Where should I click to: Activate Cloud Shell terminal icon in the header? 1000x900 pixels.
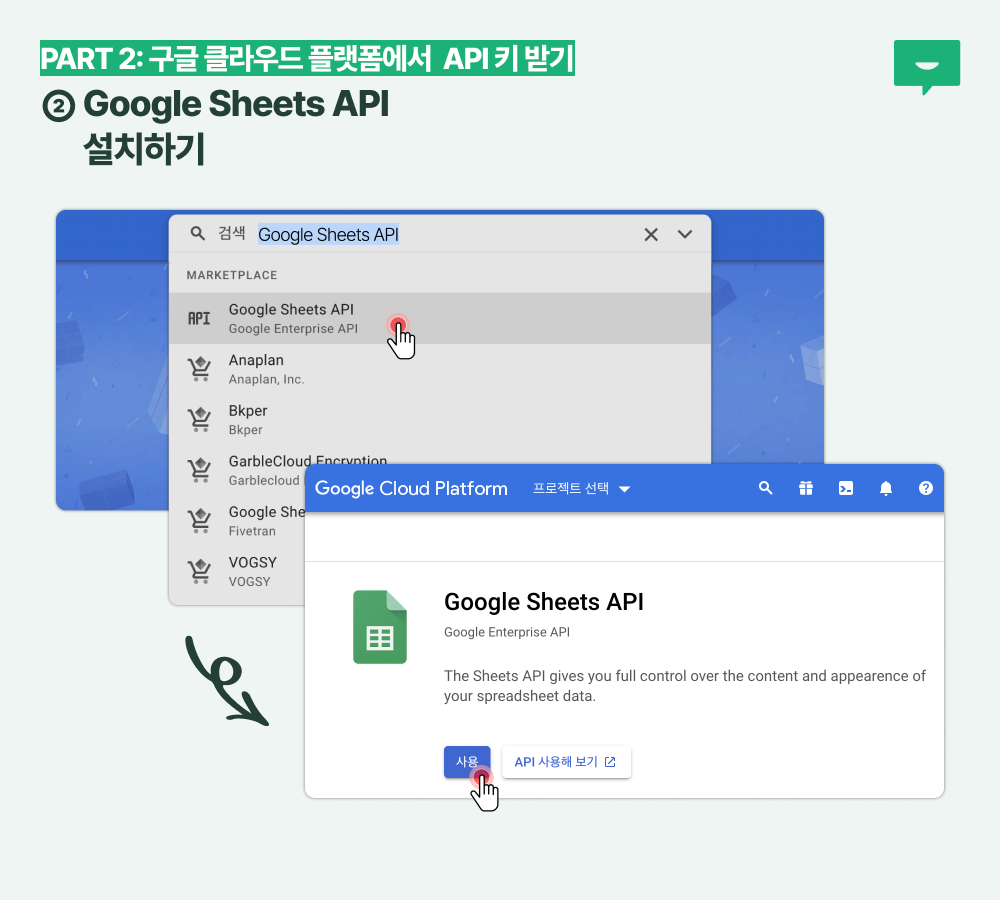tap(846, 489)
